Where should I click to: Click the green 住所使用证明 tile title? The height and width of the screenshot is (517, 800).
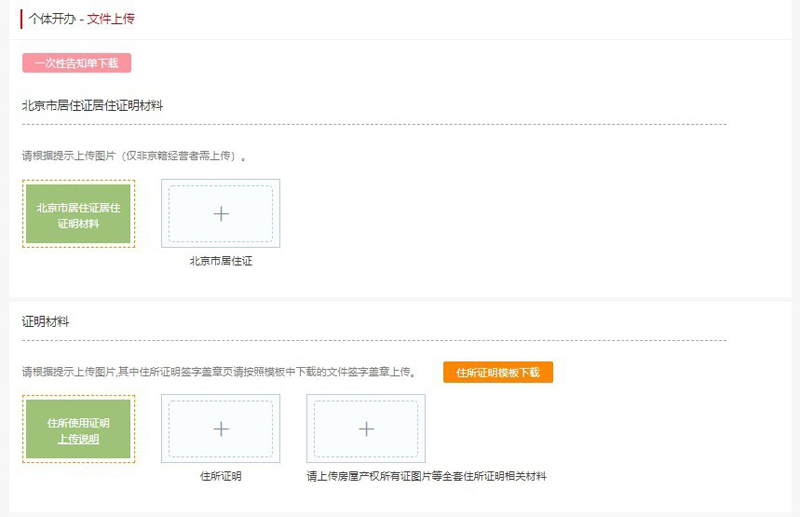78,423
